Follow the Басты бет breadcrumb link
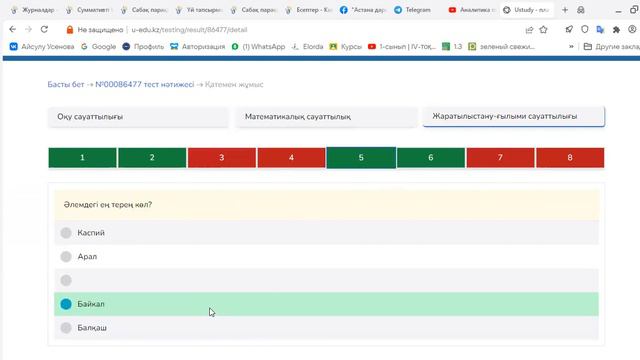The height and width of the screenshot is (360, 640). pyautogui.click(x=66, y=84)
